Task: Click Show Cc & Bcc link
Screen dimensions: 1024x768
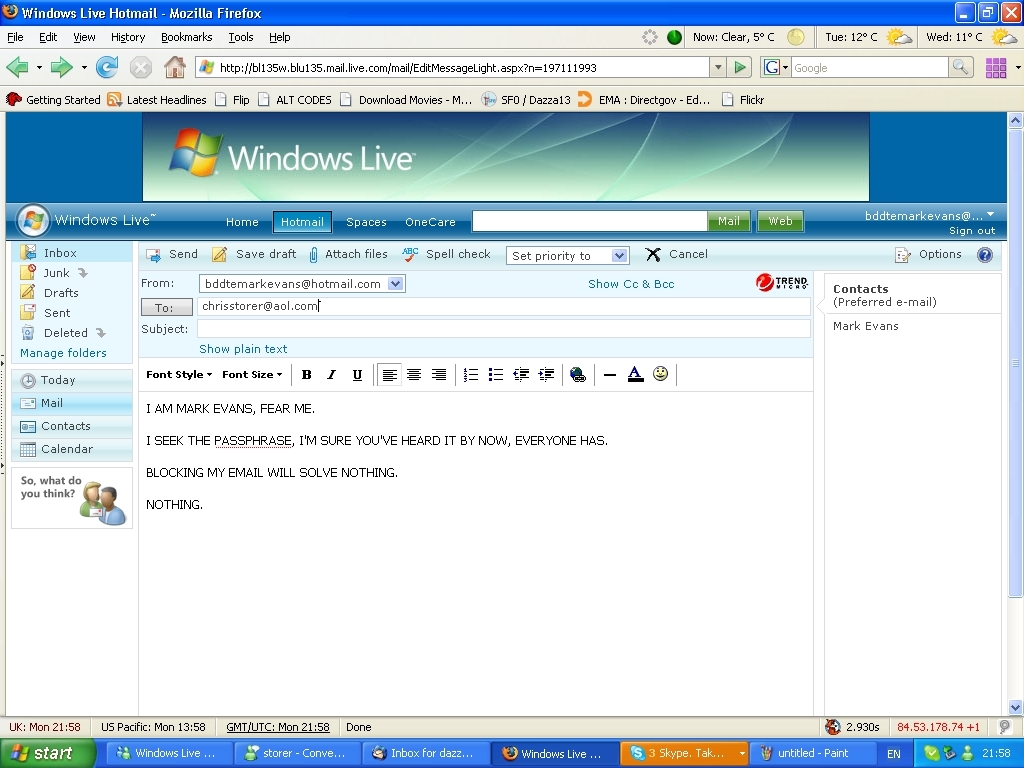Action: pyautogui.click(x=631, y=284)
